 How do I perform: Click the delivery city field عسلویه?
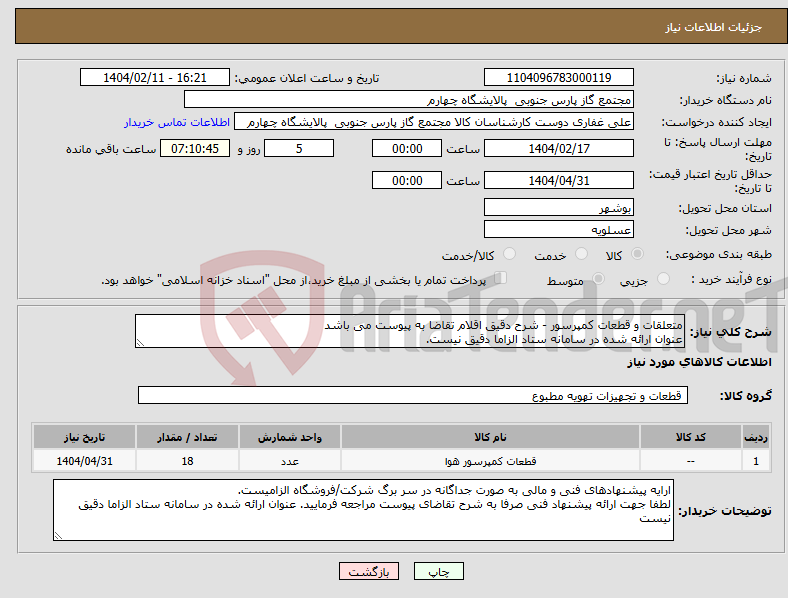coord(558,229)
